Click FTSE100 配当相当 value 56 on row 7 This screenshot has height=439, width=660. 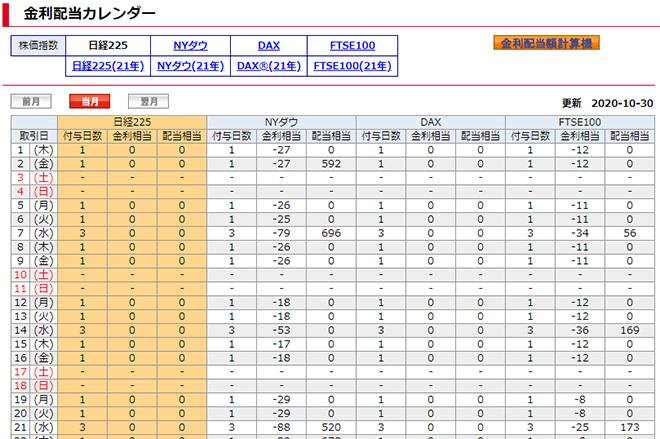click(629, 233)
